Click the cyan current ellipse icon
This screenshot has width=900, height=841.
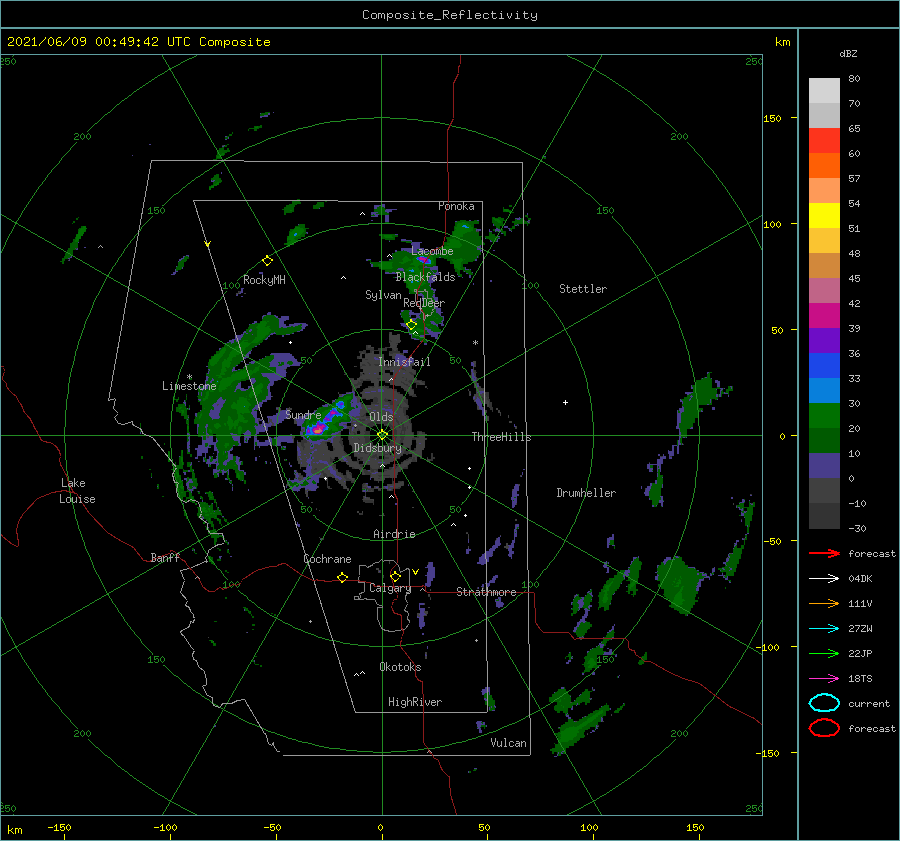(x=824, y=703)
